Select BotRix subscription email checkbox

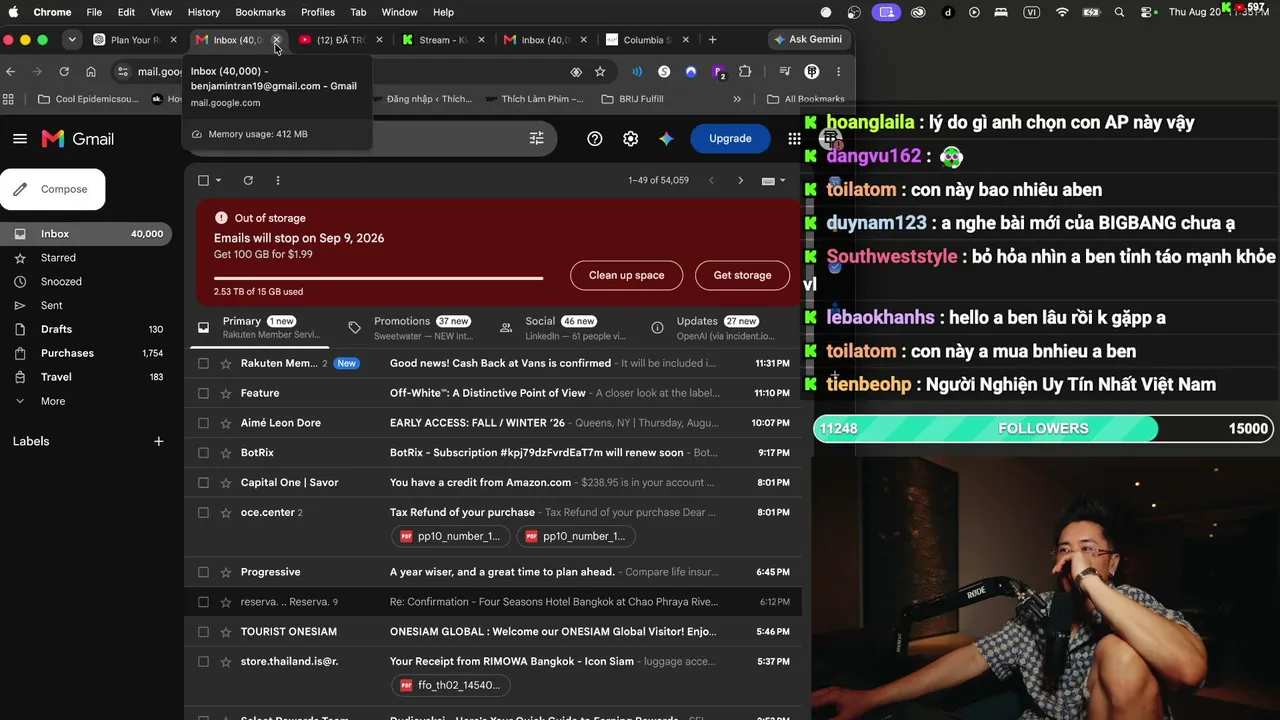click(203, 453)
